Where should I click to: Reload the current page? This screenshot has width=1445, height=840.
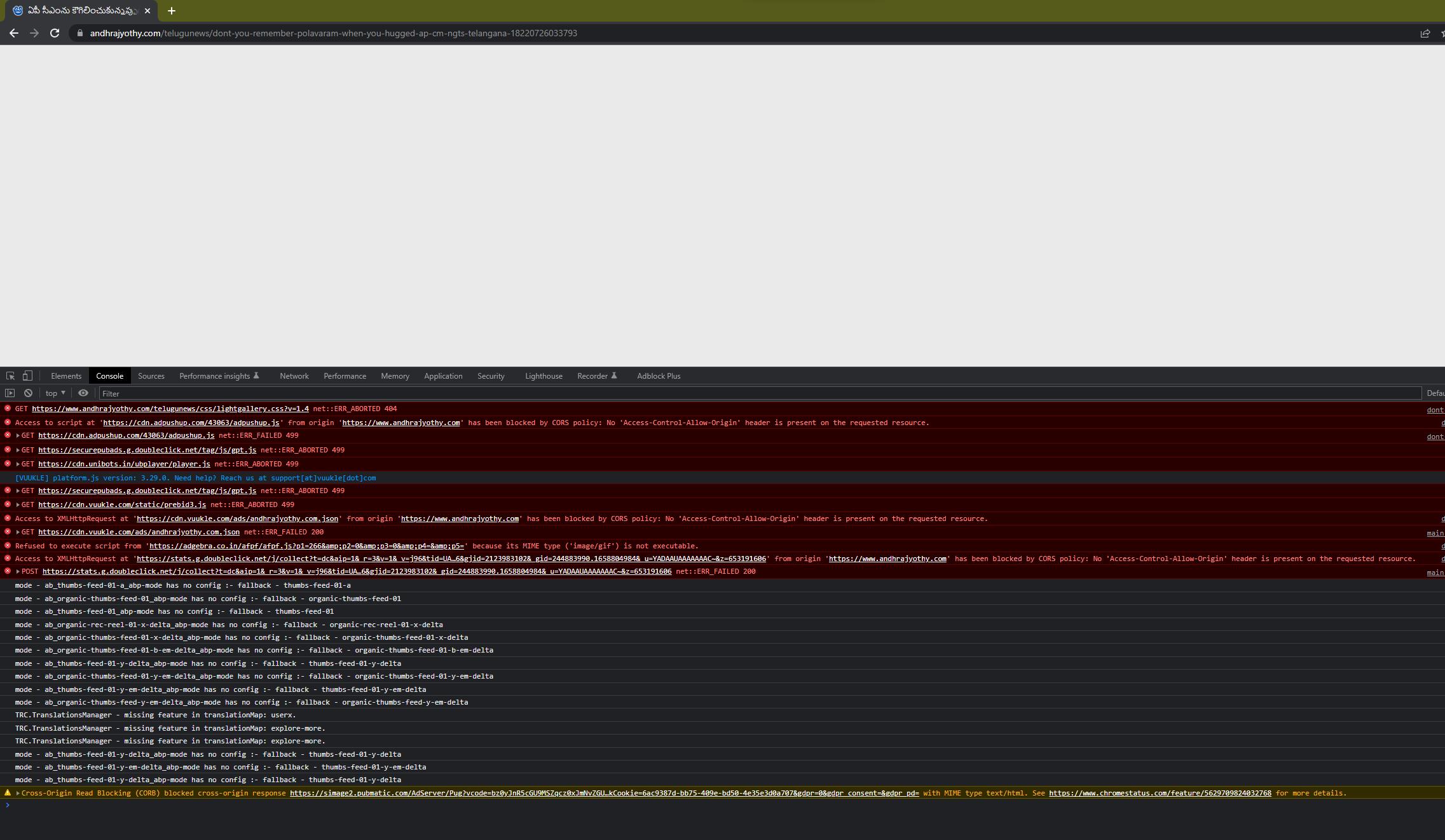pyautogui.click(x=55, y=32)
